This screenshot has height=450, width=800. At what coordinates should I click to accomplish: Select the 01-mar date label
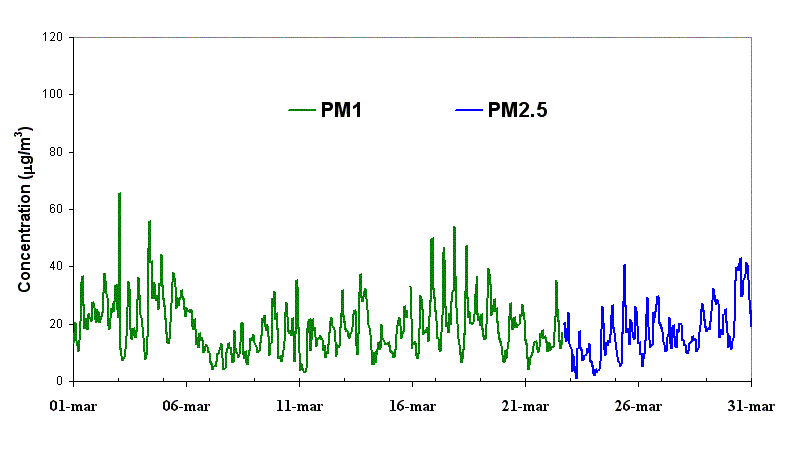click(73, 406)
